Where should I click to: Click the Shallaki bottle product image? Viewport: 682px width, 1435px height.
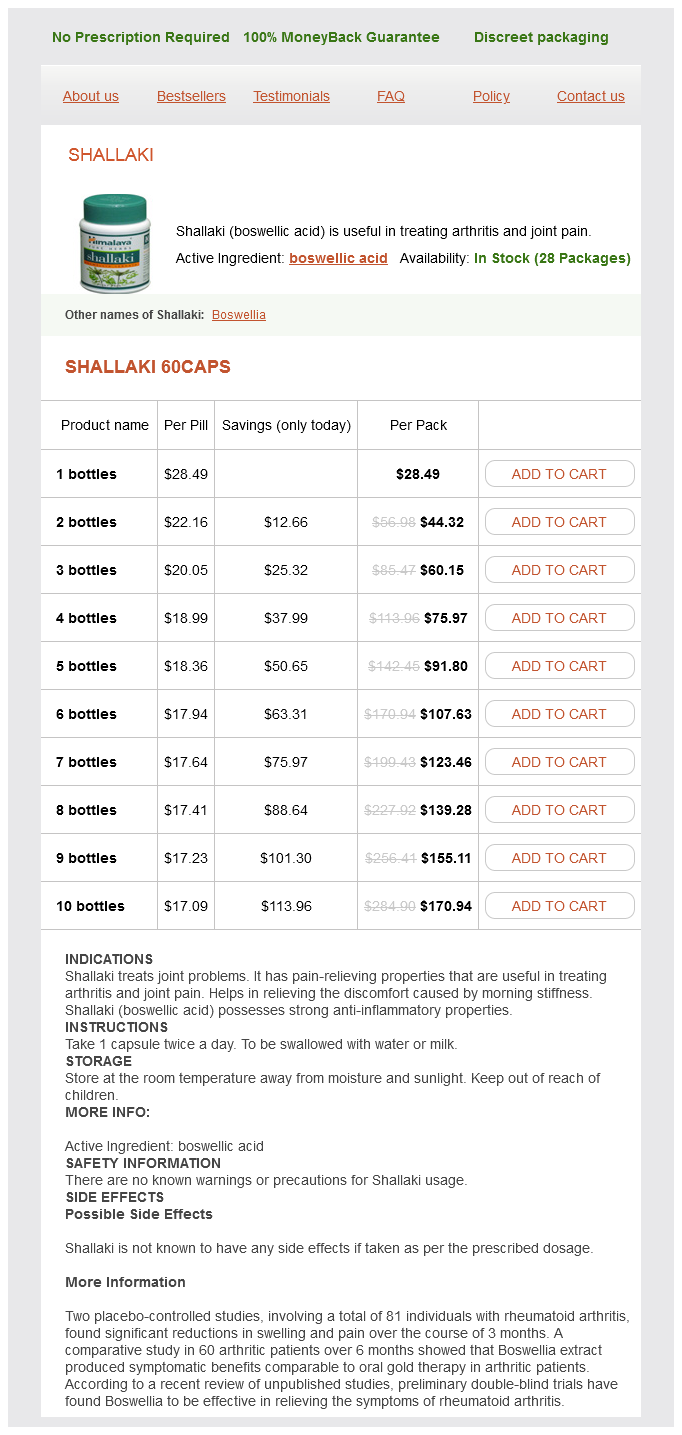113,243
